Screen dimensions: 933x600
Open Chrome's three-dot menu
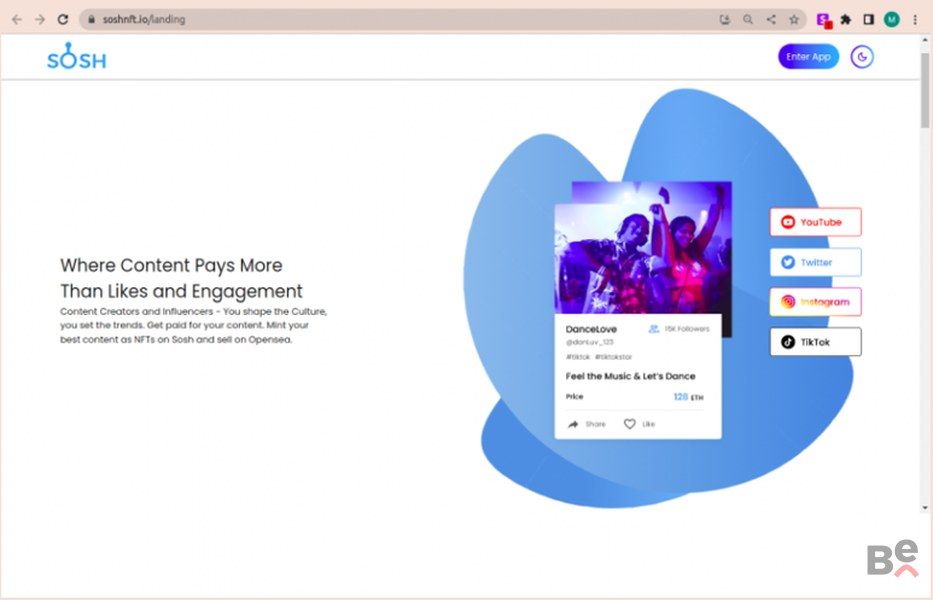(x=915, y=19)
